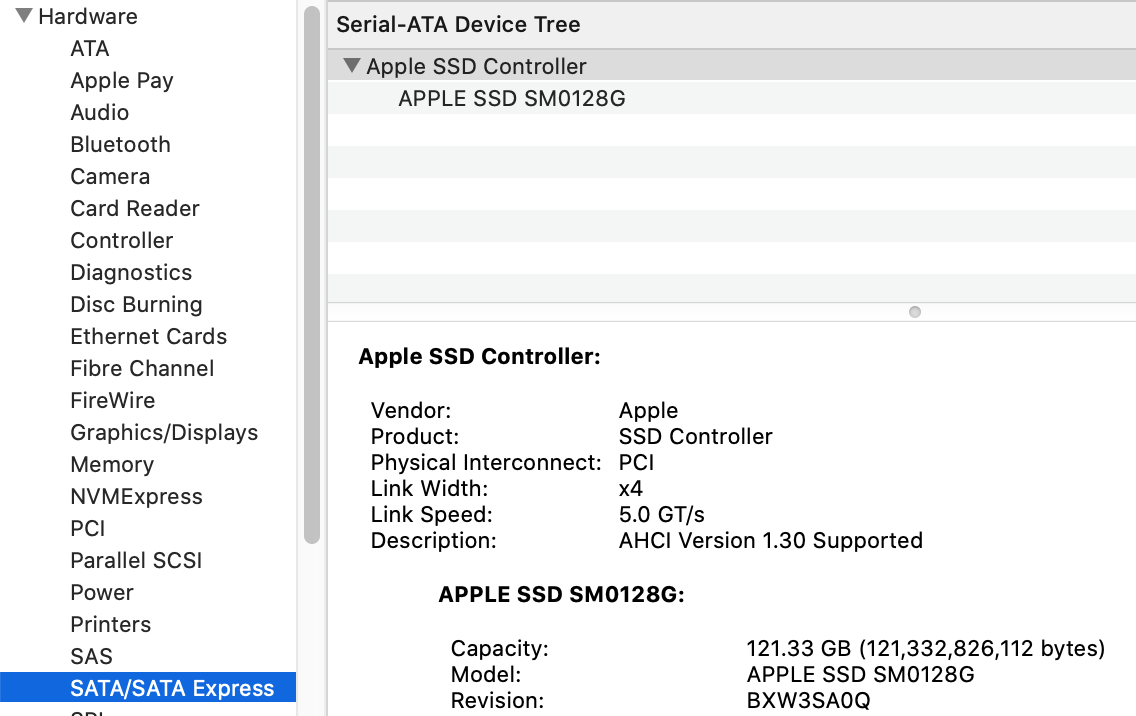The height and width of the screenshot is (716, 1136).
Task: Click the APPLE SSD SM0128G details heading
Action: click(x=561, y=594)
